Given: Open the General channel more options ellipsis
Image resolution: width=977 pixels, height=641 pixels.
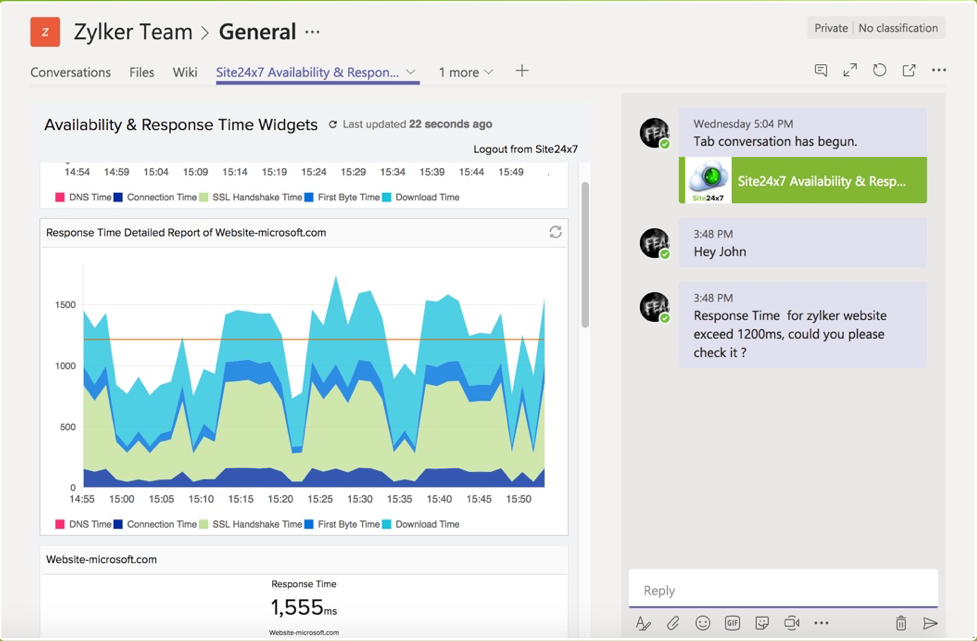Looking at the screenshot, I should pos(313,32).
